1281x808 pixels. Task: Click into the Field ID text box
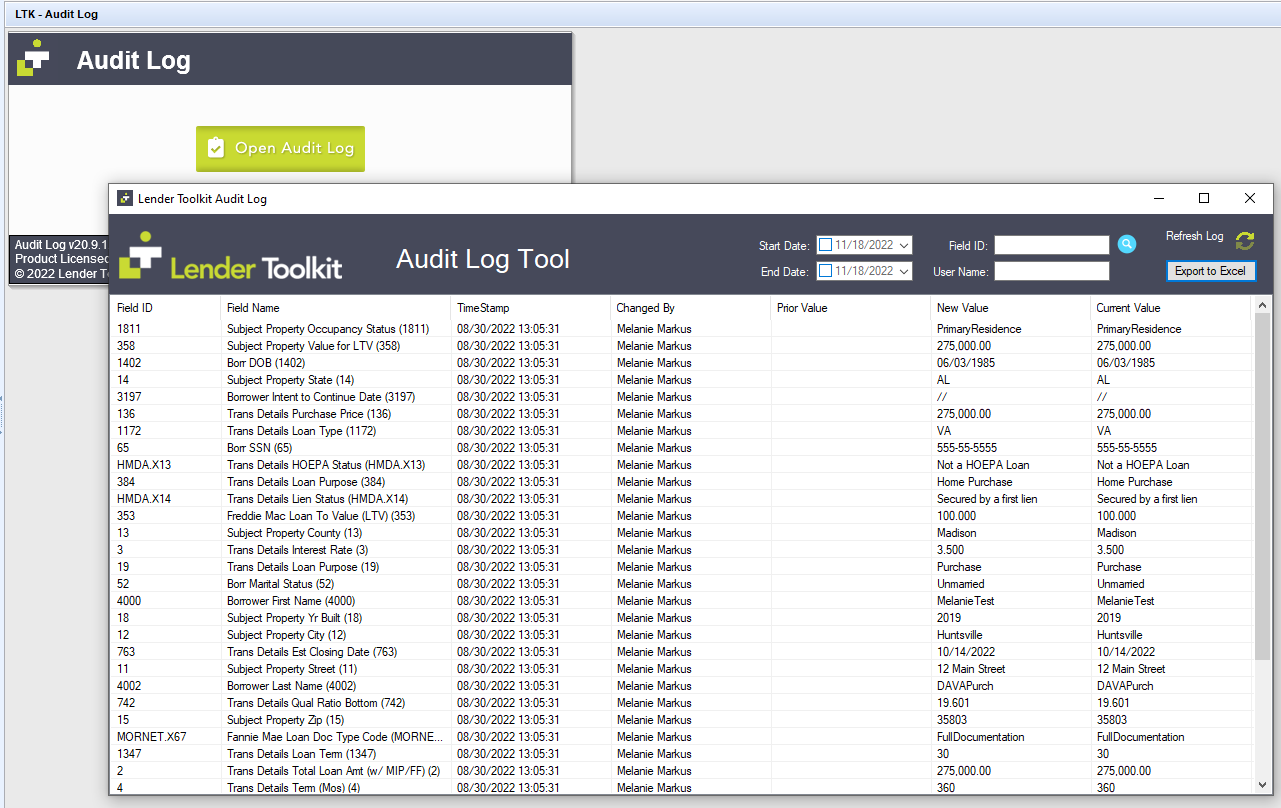click(x=1051, y=245)
